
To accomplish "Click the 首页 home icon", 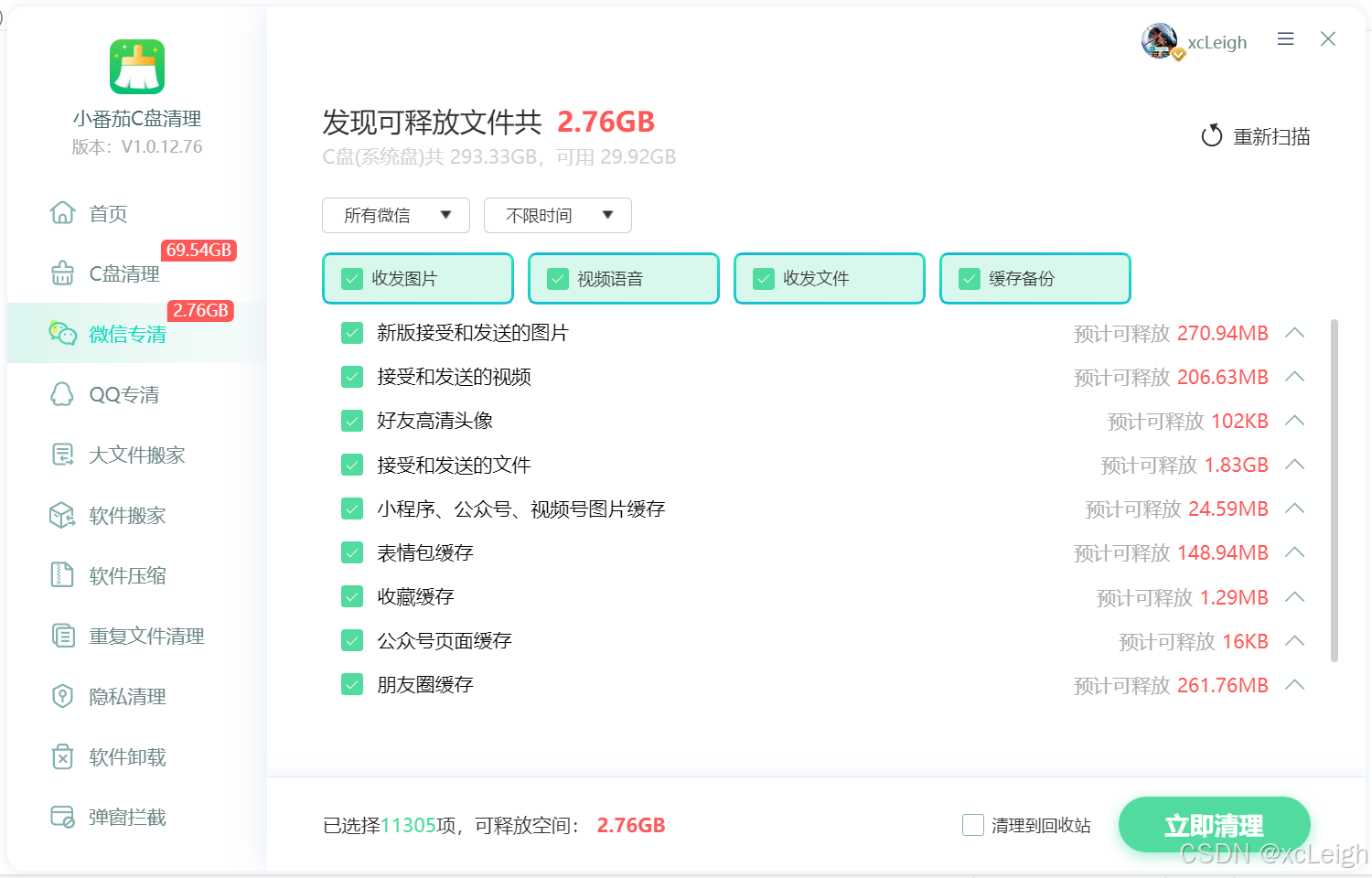I will point(62,213).
